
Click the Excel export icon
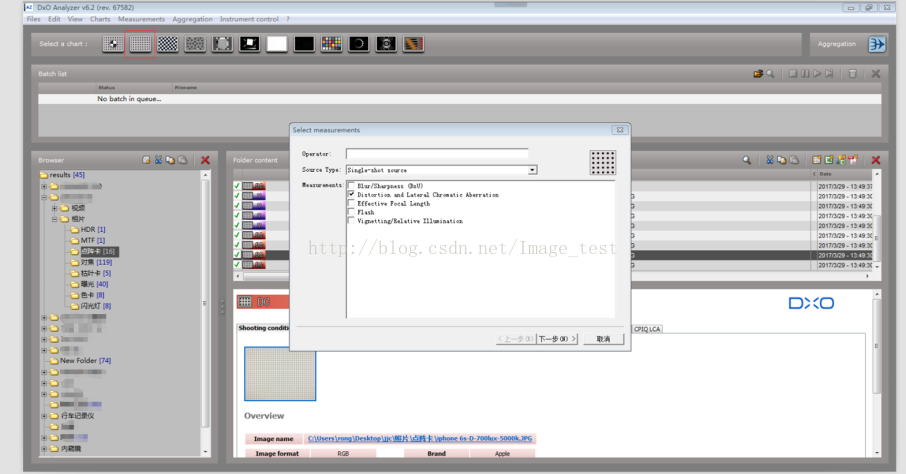pos(829,160)
